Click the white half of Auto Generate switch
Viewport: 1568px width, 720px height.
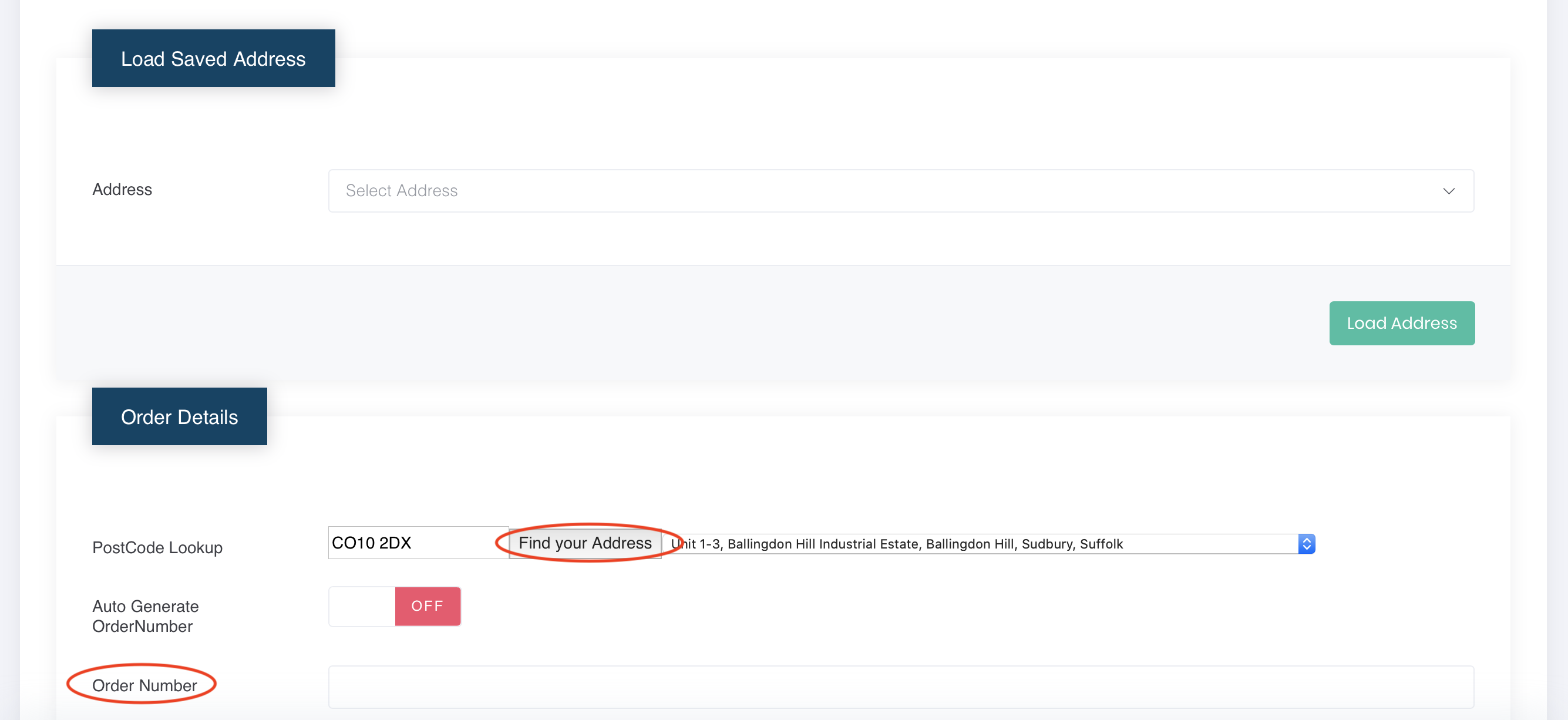362,606
